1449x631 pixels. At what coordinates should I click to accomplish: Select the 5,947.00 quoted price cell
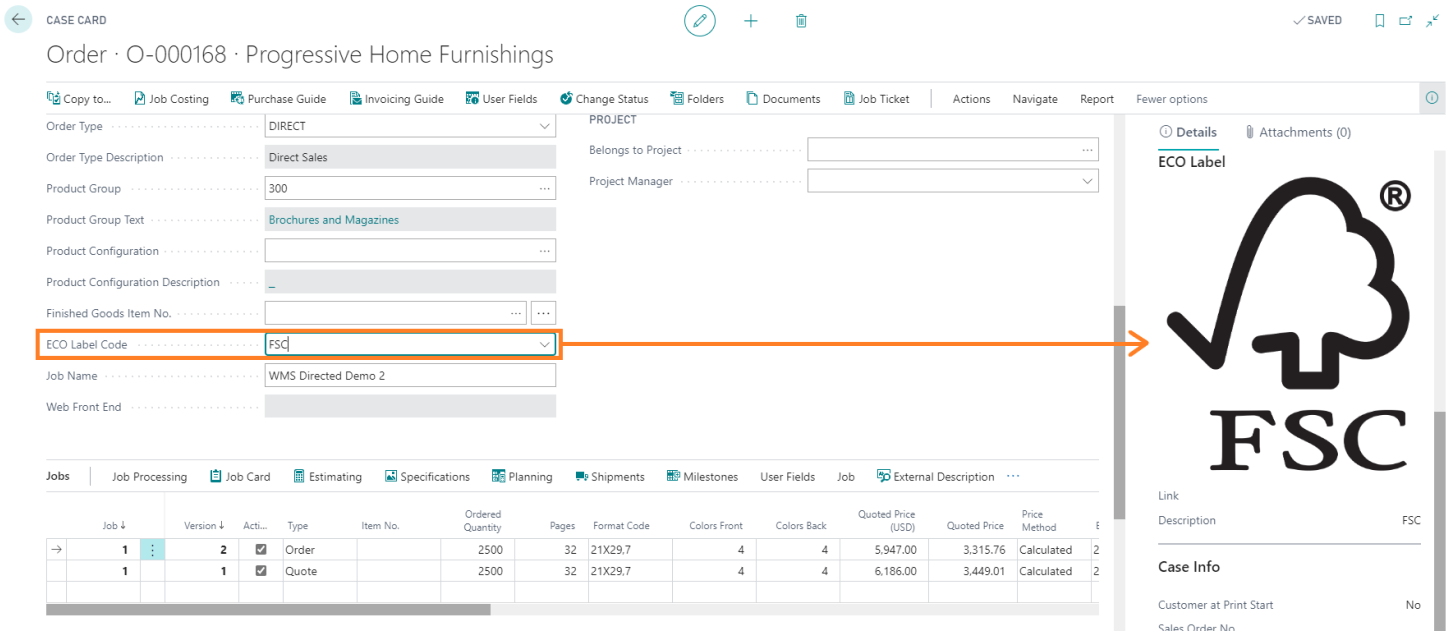click(x=884, y=549)
